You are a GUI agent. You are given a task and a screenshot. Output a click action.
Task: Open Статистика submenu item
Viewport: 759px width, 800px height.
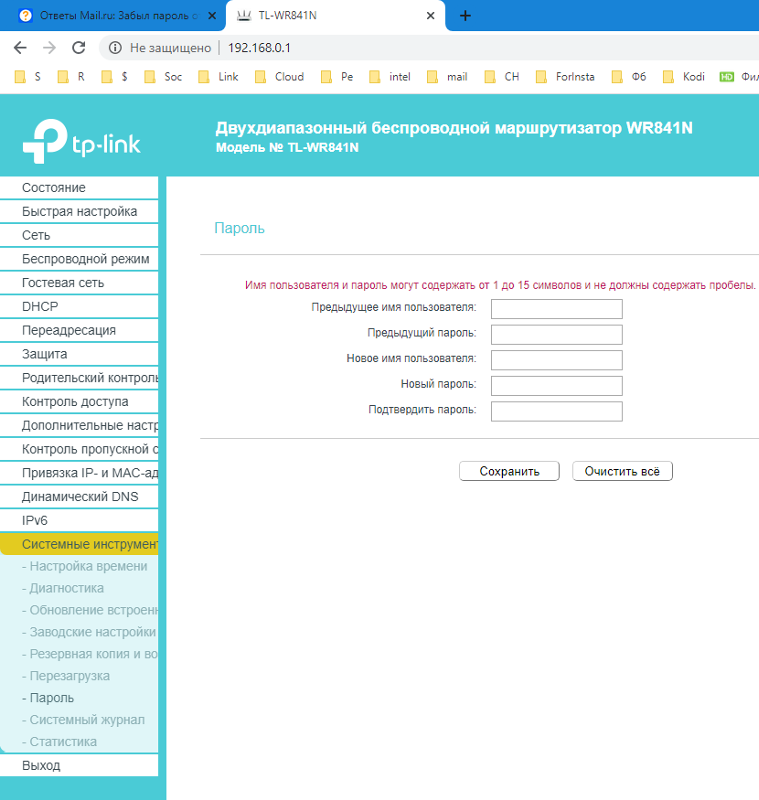tap(59, 742)
